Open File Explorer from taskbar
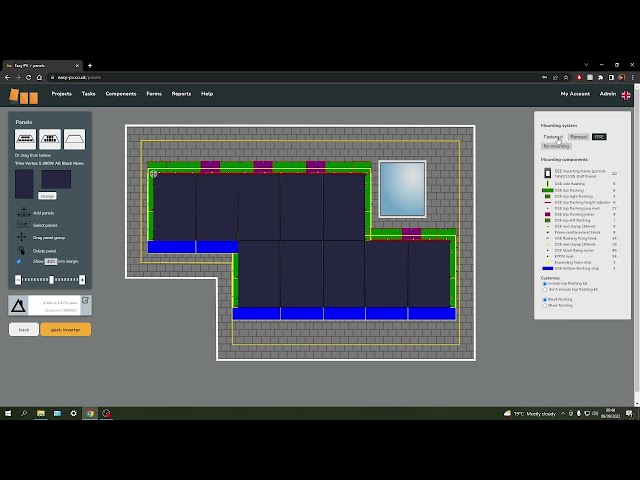Screen dimensions: 640x480 (x=41, y=413)
